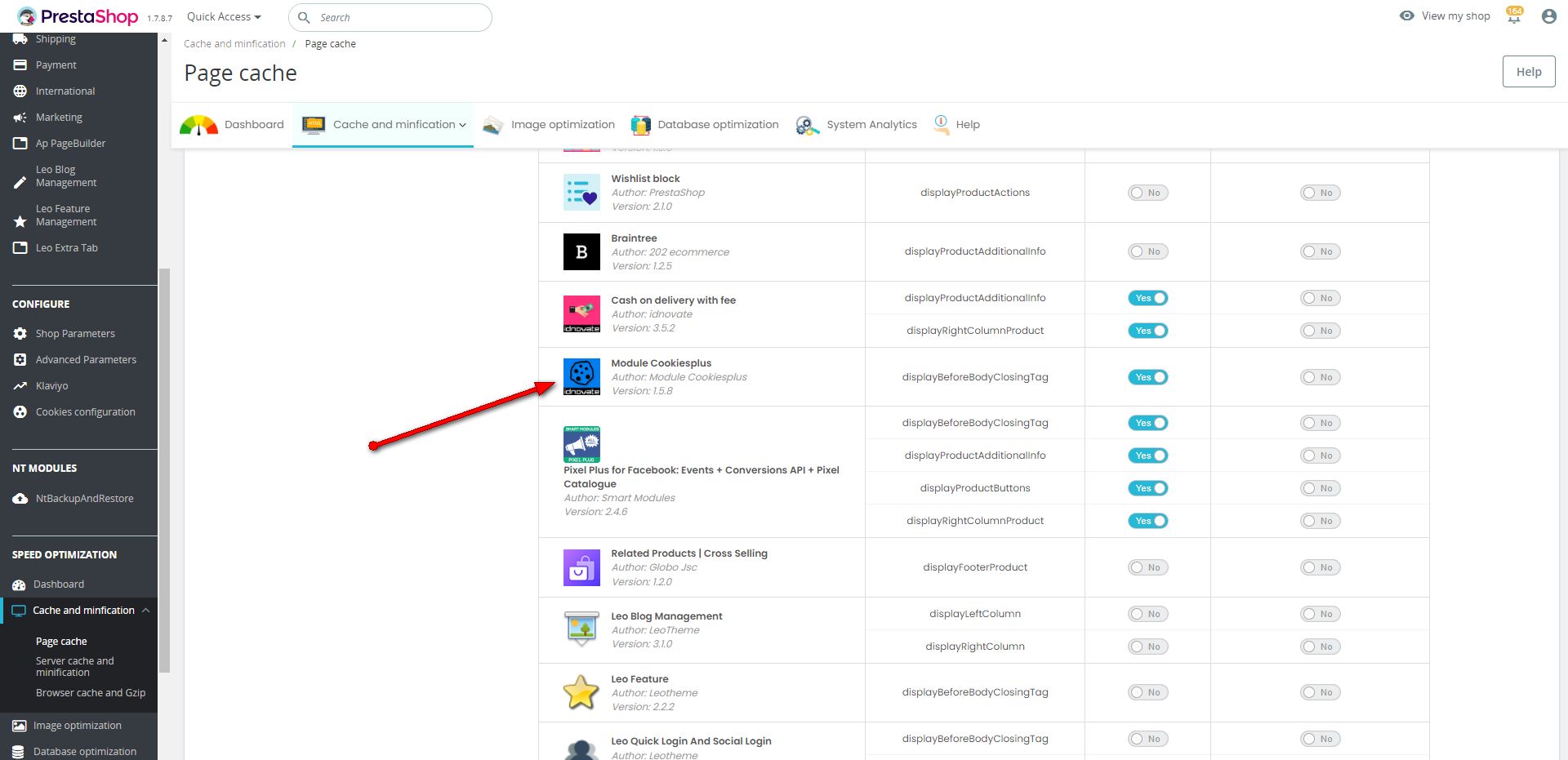Click the Shipping truck icon in the sidebar
The width and height of the screenshot is (1568, 760).
tap(20, 39)
